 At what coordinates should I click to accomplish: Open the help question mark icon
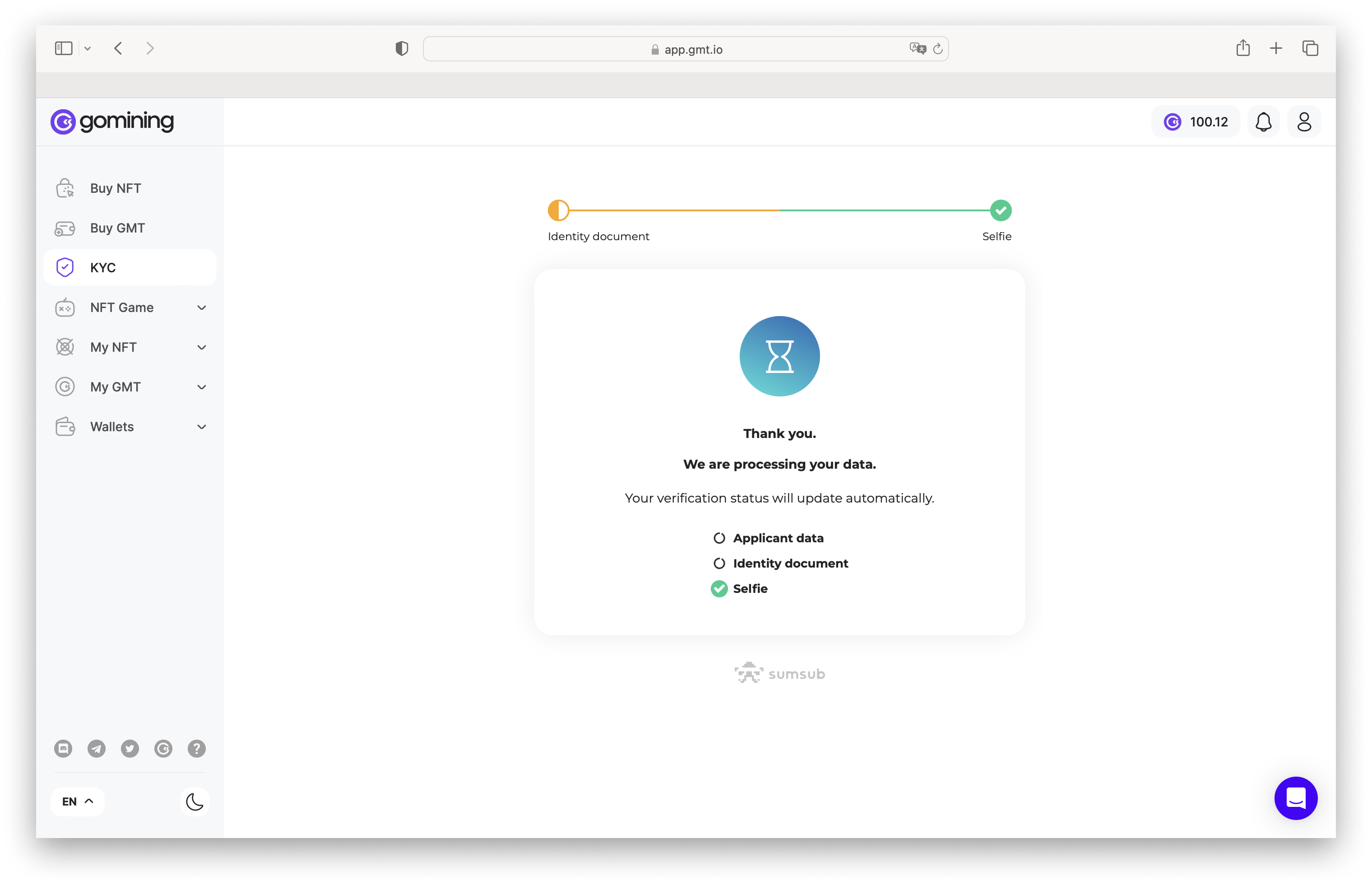(x=196, y=748)
